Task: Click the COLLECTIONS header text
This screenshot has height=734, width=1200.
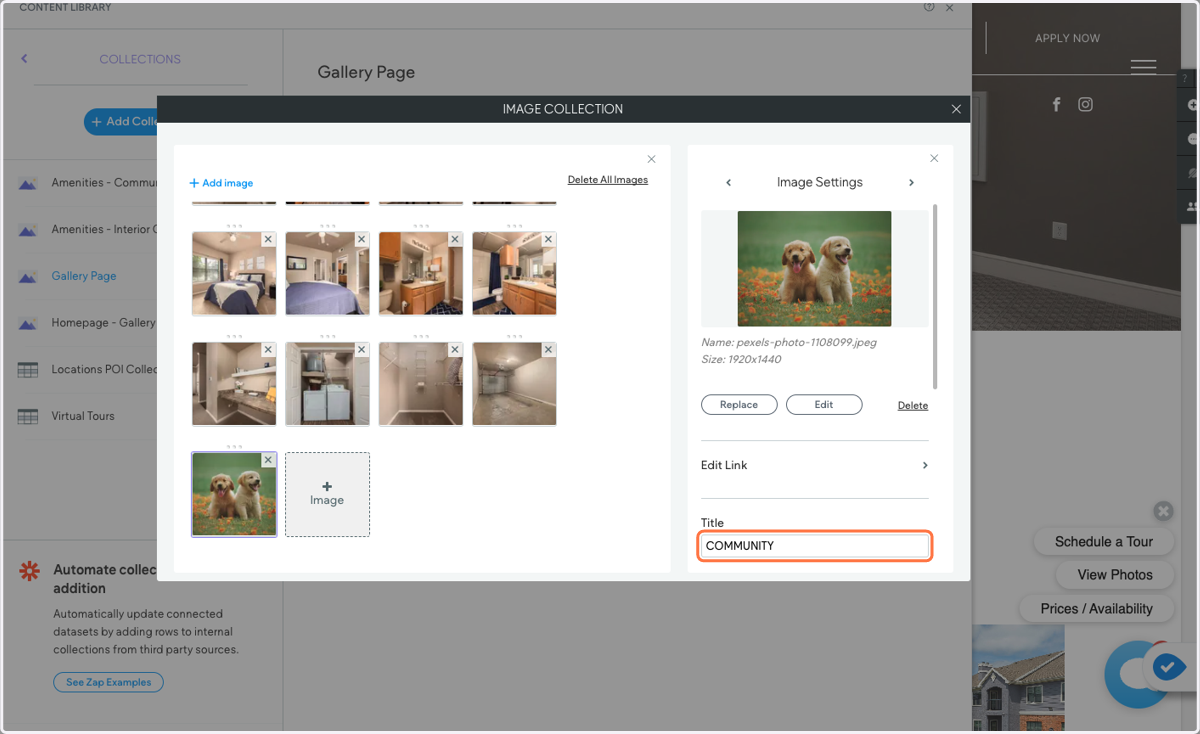Action: click(x=140, y=59)
